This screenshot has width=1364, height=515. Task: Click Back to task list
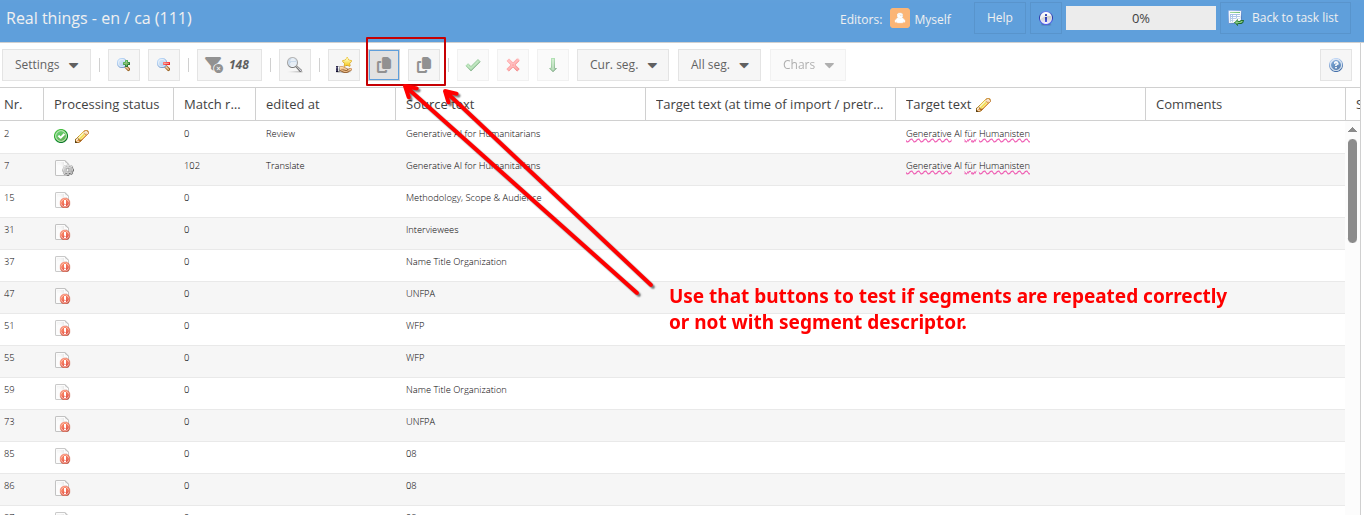pyautogui.click(x=1282, y=18)
